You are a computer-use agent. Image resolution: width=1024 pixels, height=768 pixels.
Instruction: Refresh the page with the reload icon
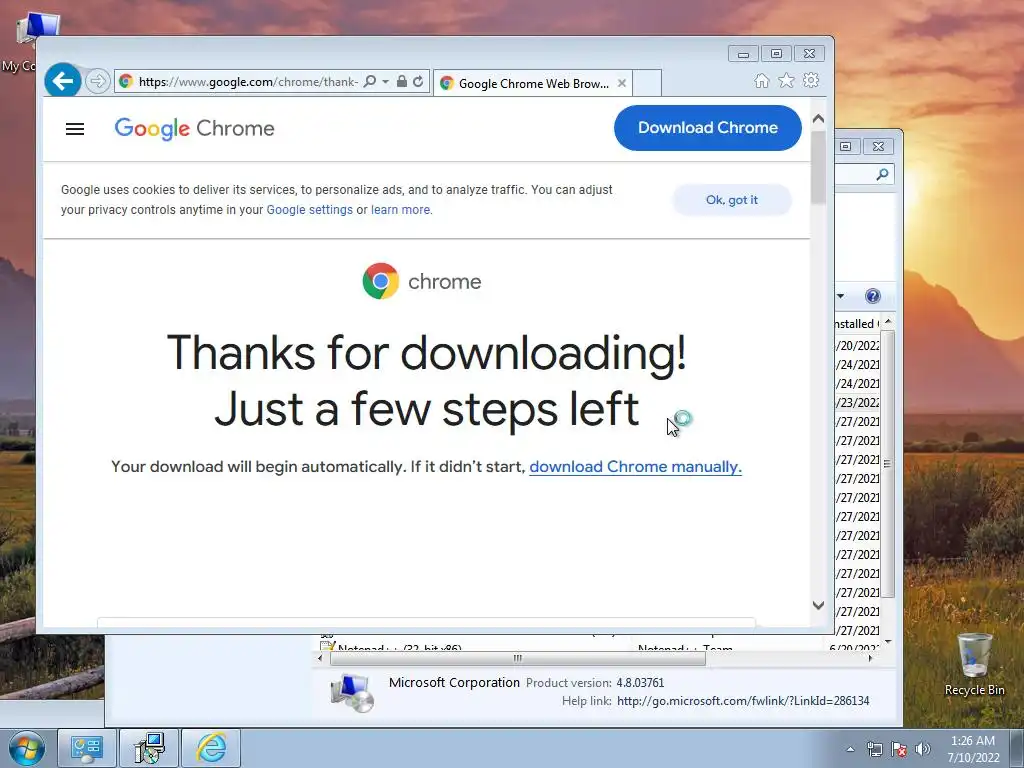pyautogui.click(x=418, y=82)
